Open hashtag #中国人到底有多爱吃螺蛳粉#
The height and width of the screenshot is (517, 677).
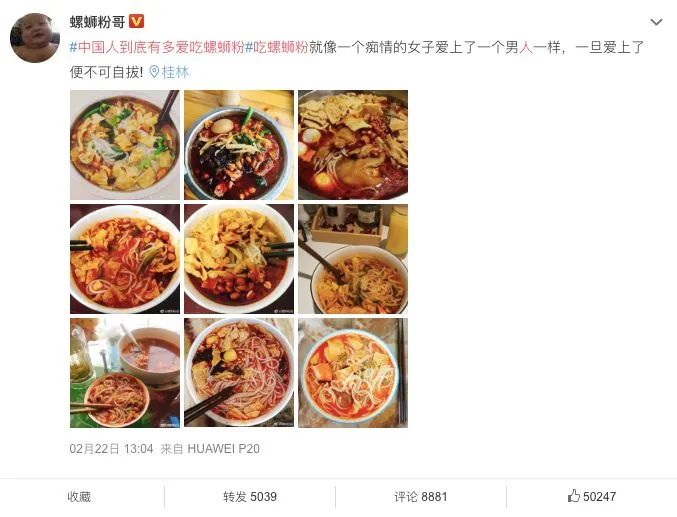click(x=157, y=47)
